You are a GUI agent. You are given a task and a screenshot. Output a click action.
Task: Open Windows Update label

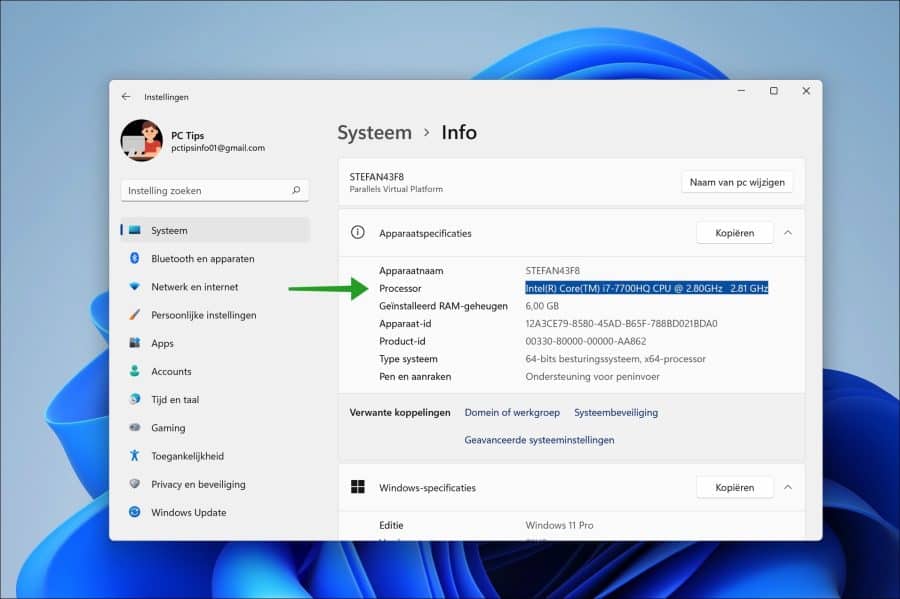click(189, 512)
